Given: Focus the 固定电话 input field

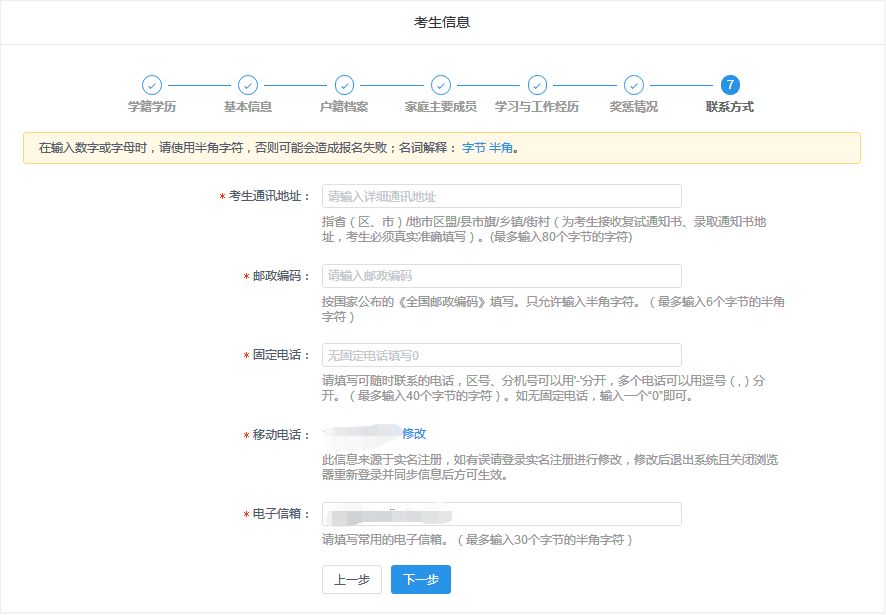Looking at the screenshot, I should coord(501,355).
